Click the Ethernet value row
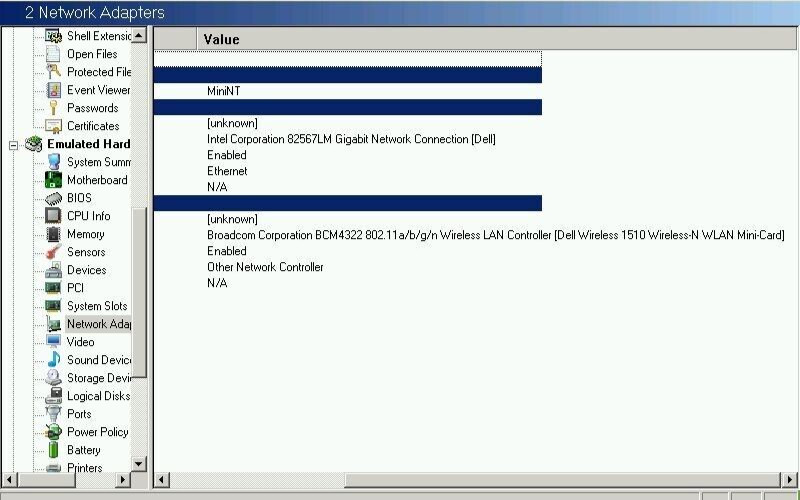The width and height of the screenshot is (800, 500). tap(227, 171)
